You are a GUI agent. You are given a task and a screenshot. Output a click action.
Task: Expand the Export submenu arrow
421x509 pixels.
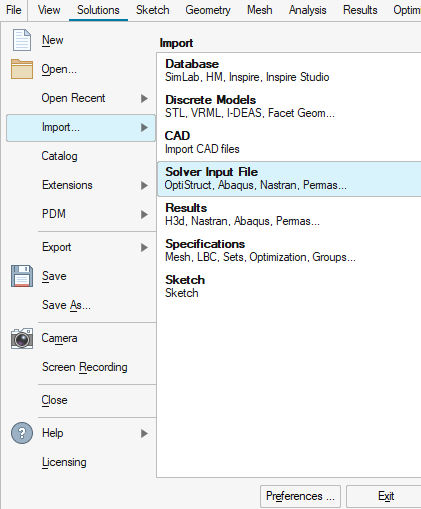144,247
